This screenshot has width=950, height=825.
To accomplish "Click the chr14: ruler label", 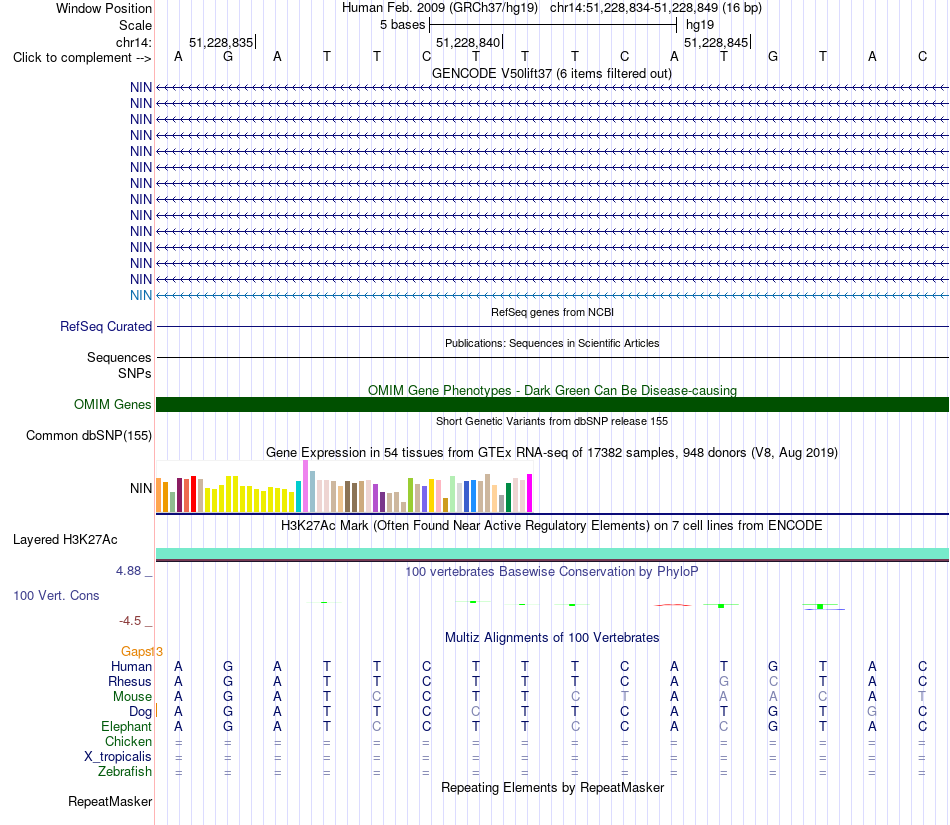I will tap(133, 42).
